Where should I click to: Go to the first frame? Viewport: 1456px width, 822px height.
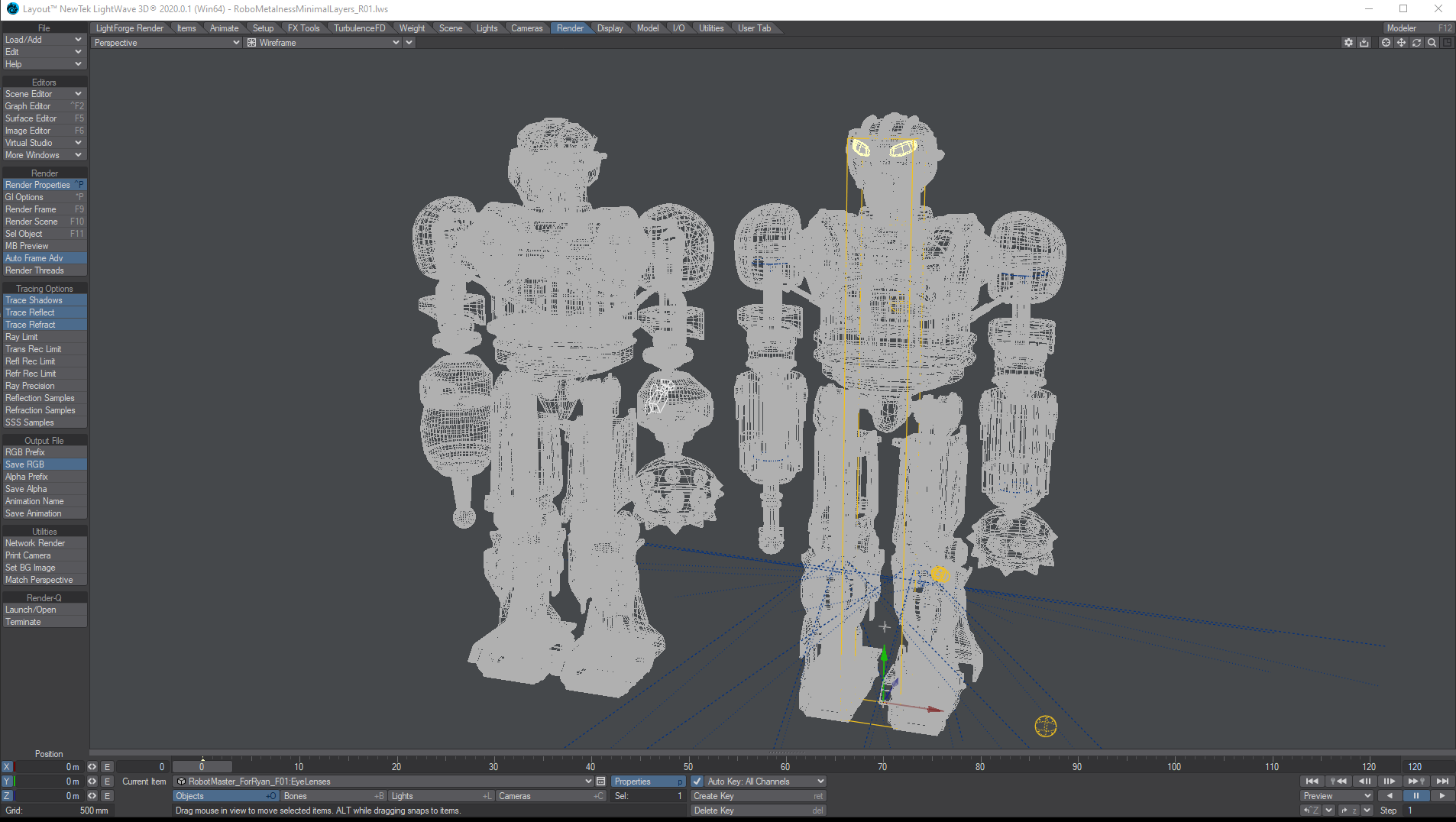(x=1312, y=782)
